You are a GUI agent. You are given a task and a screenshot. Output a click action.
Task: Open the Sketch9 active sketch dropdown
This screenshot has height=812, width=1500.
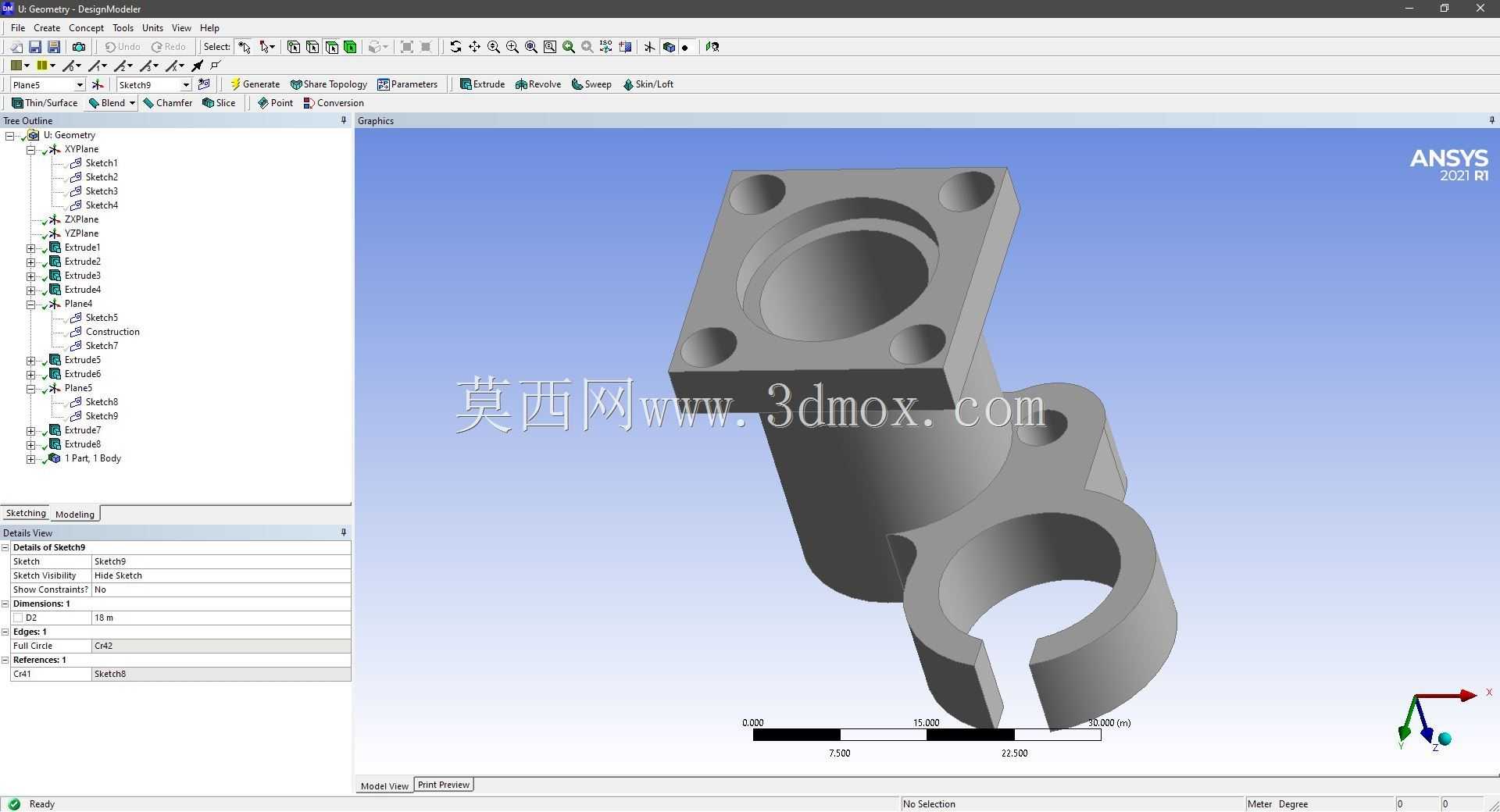pos(185,84)
